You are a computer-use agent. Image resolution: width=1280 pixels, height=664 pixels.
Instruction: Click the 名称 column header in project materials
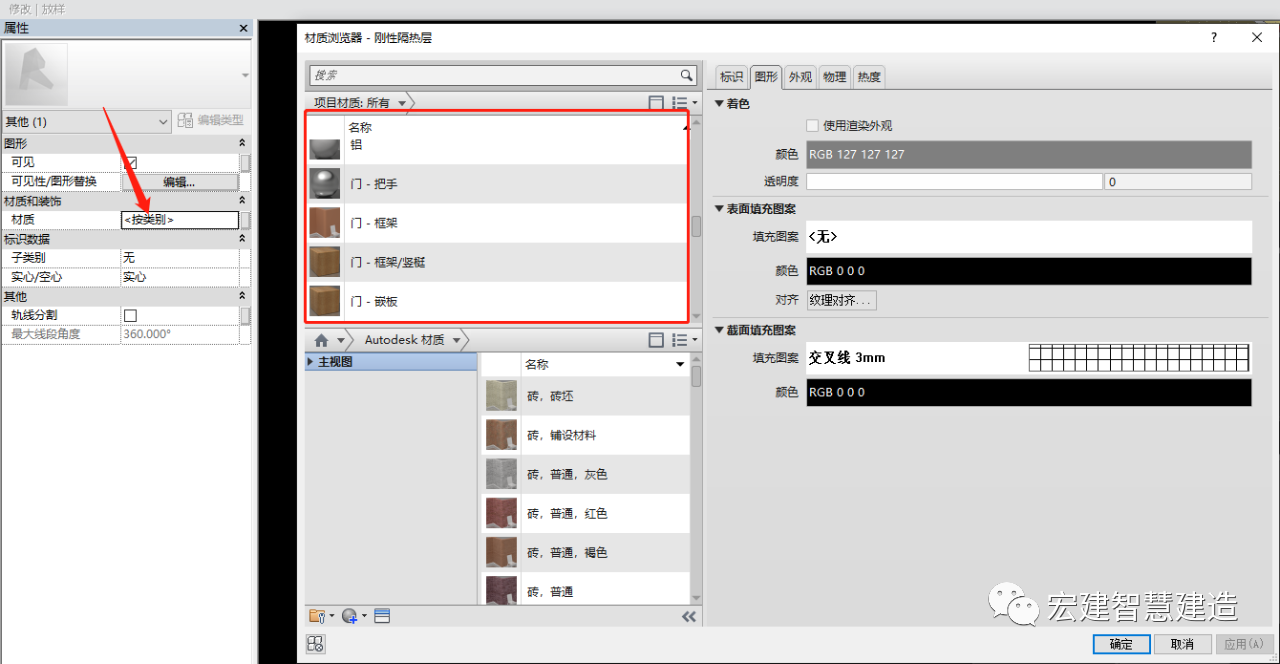pyautogui.click(x=360, y=128)
